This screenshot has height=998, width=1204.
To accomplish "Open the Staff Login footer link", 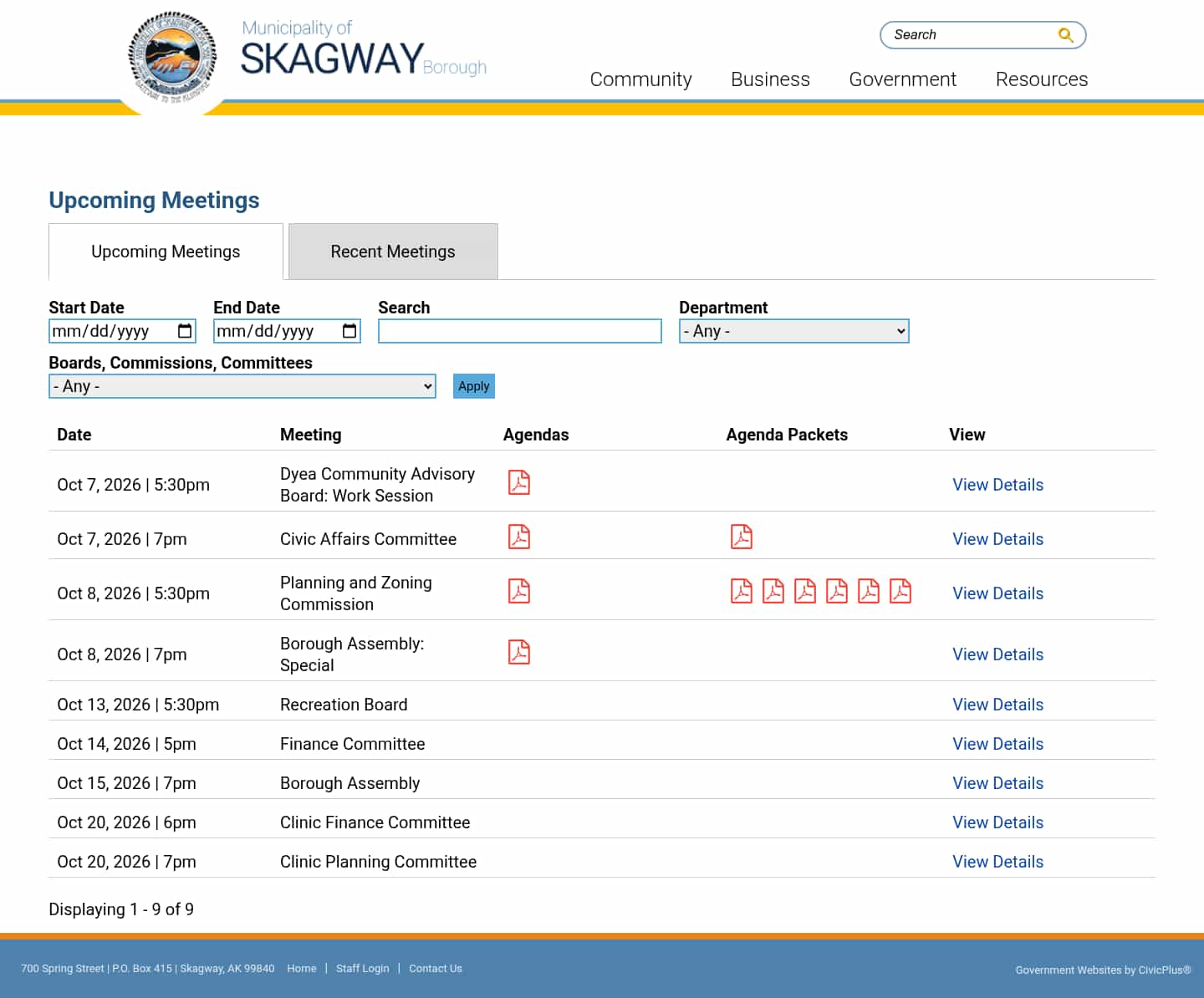I will pyautogui.click(x=362, y=969).
